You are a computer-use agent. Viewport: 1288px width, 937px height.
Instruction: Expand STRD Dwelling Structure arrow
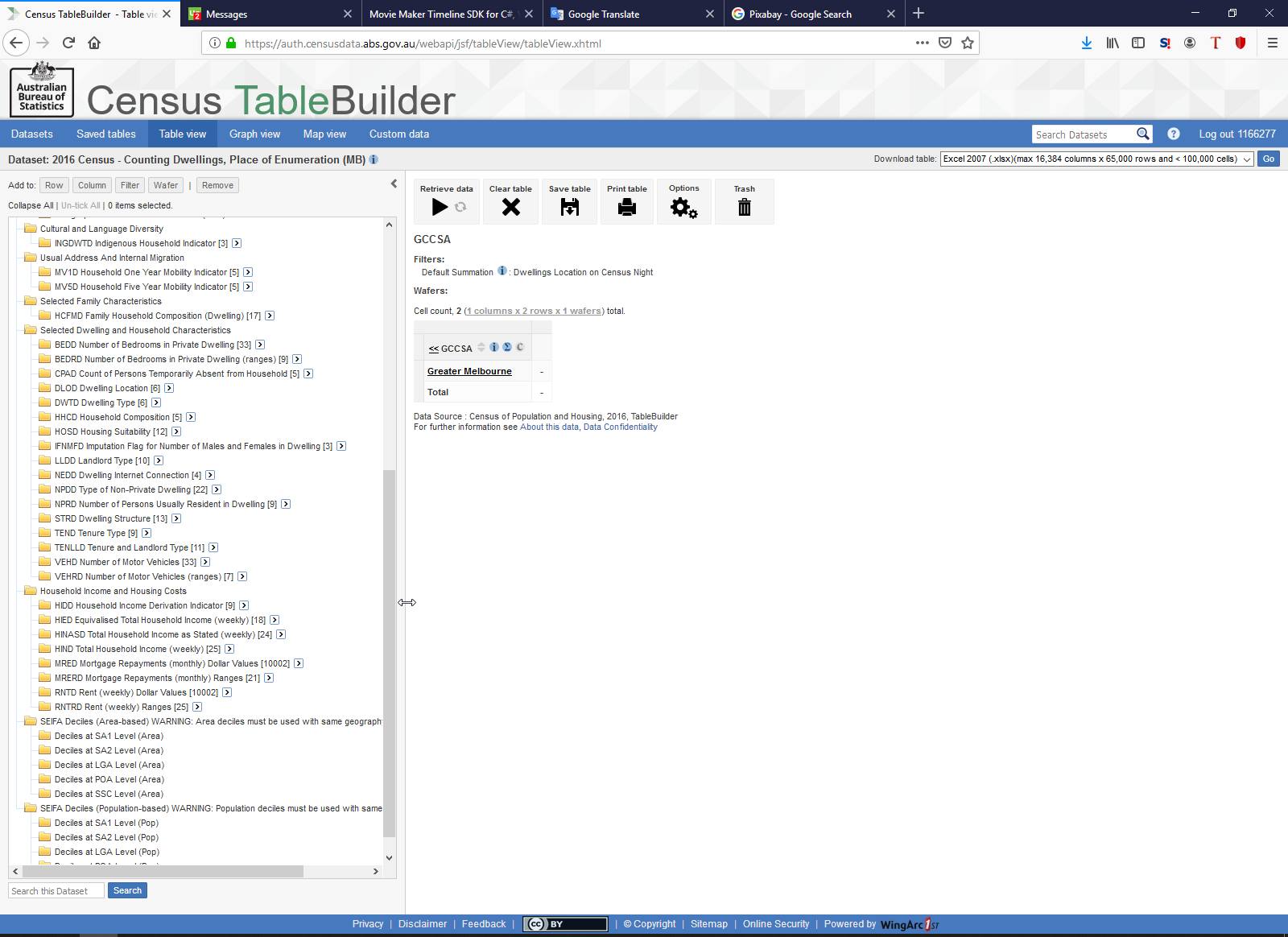[x=176, y=518]
